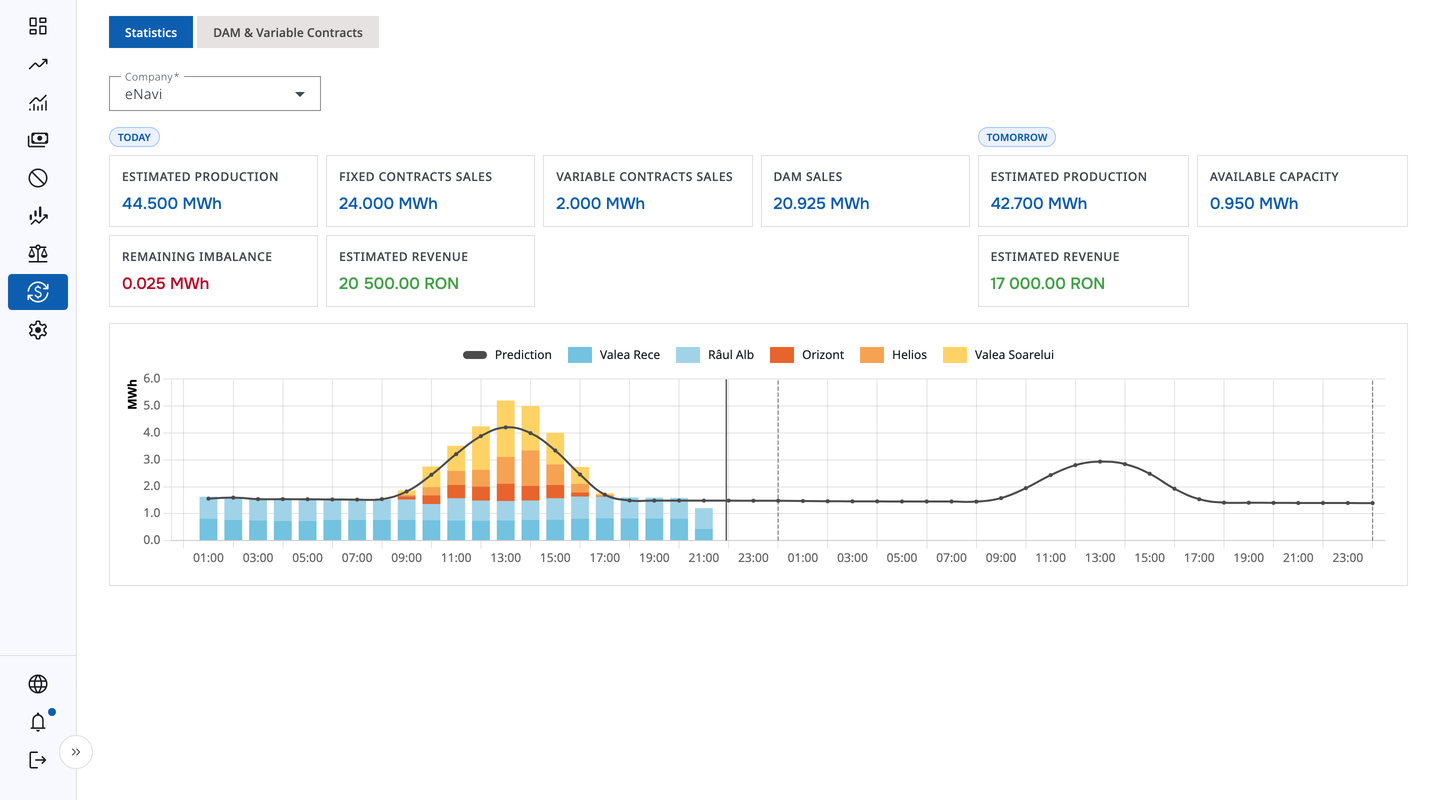Expand the collapsed sidebar with the chevron button
This screenshot has width=1440, height=800.
(75, 751)
